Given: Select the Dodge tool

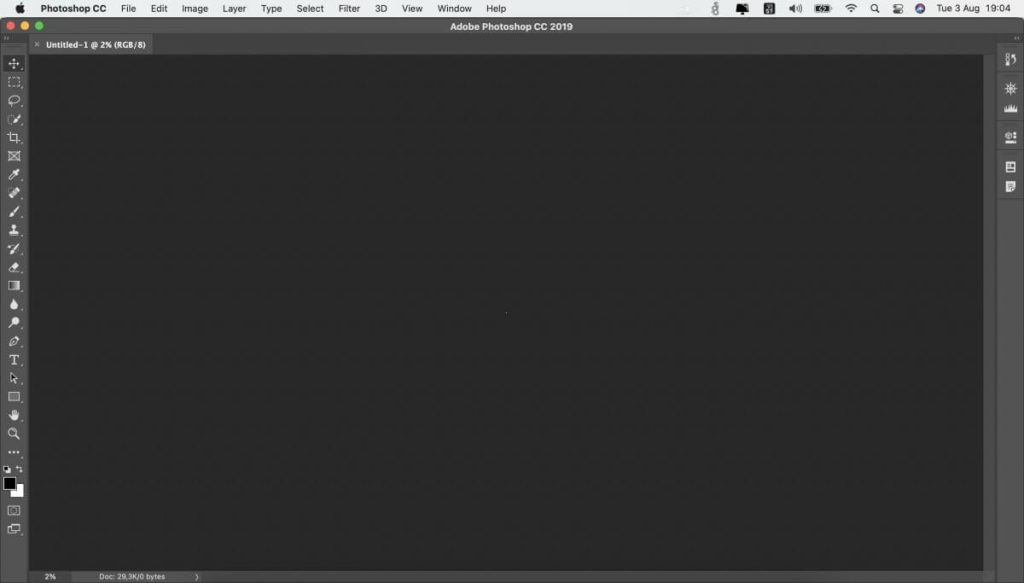Looking at the screenshot, I should pyautogui.click(x=14, y=323).
